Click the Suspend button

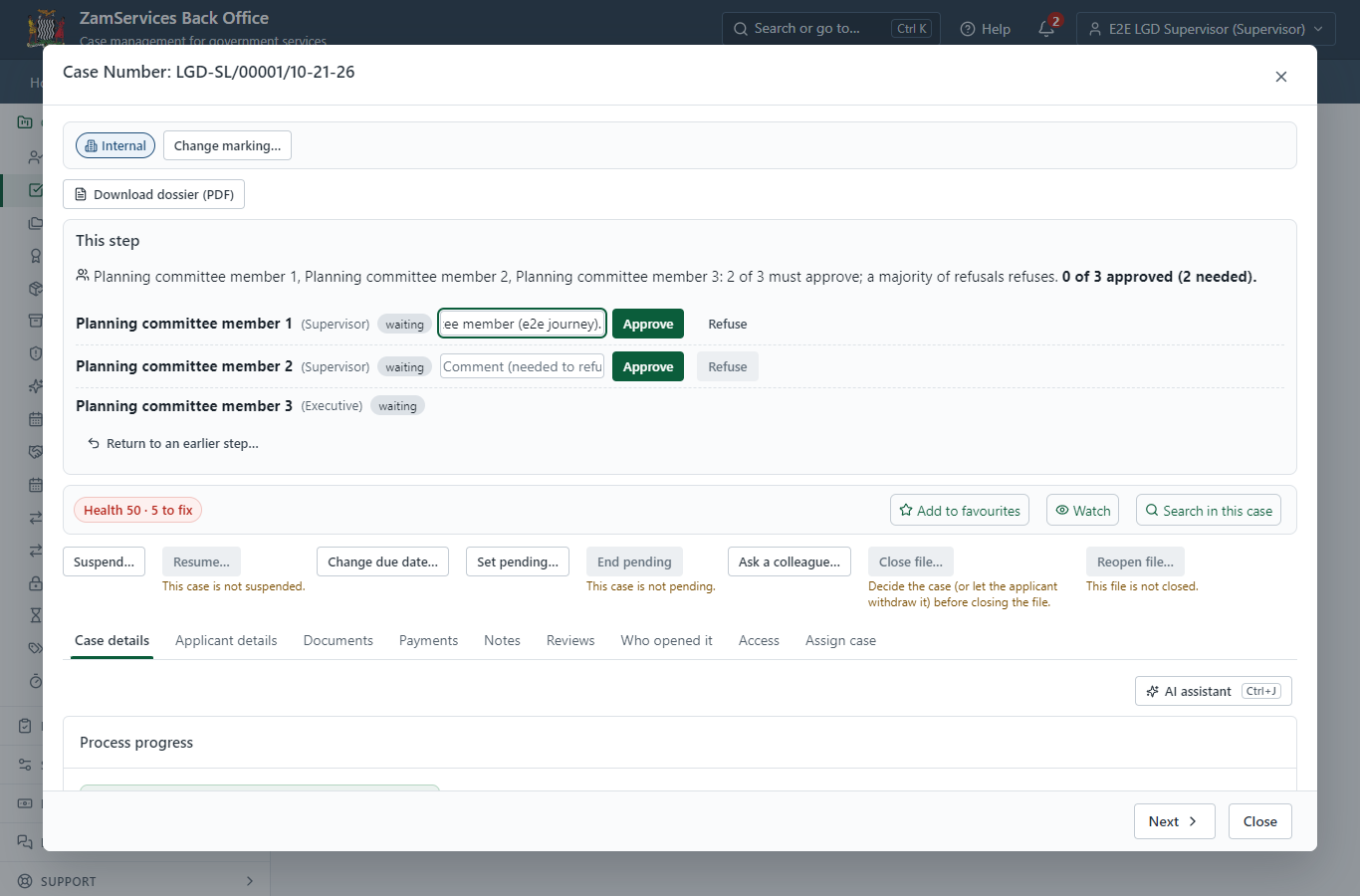pos(104,561)
